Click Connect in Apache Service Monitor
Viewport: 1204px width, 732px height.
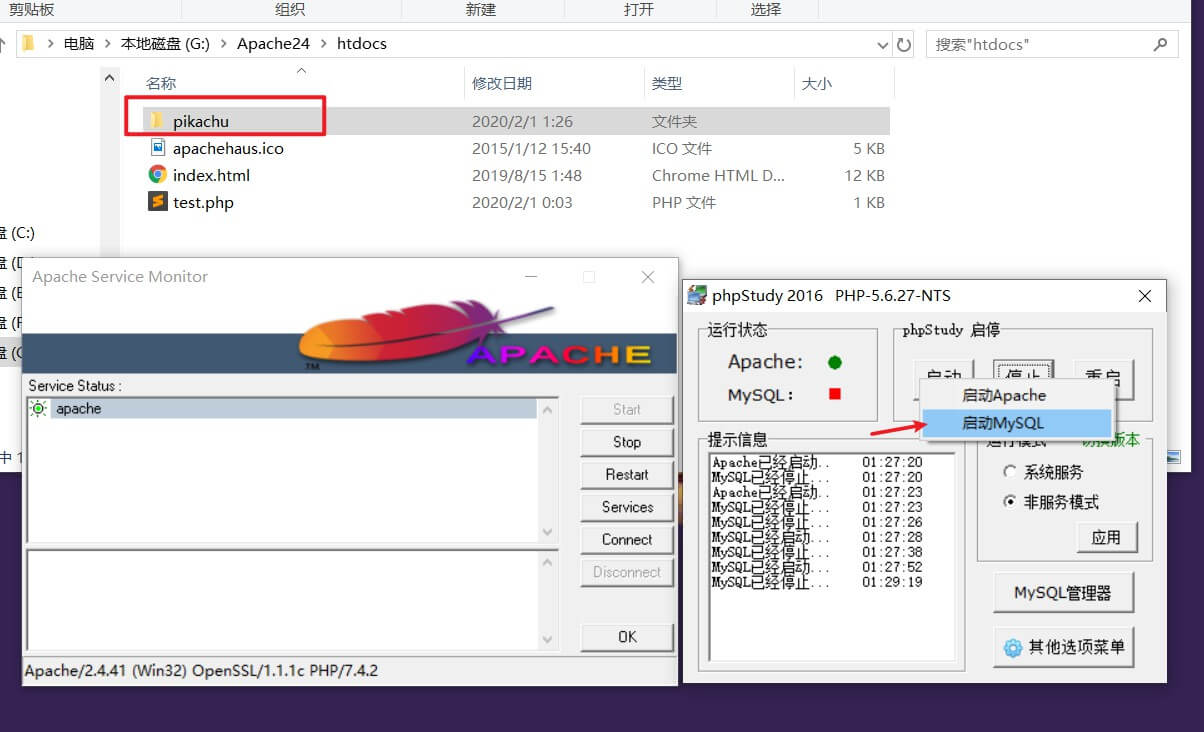[x=627, y=539]
